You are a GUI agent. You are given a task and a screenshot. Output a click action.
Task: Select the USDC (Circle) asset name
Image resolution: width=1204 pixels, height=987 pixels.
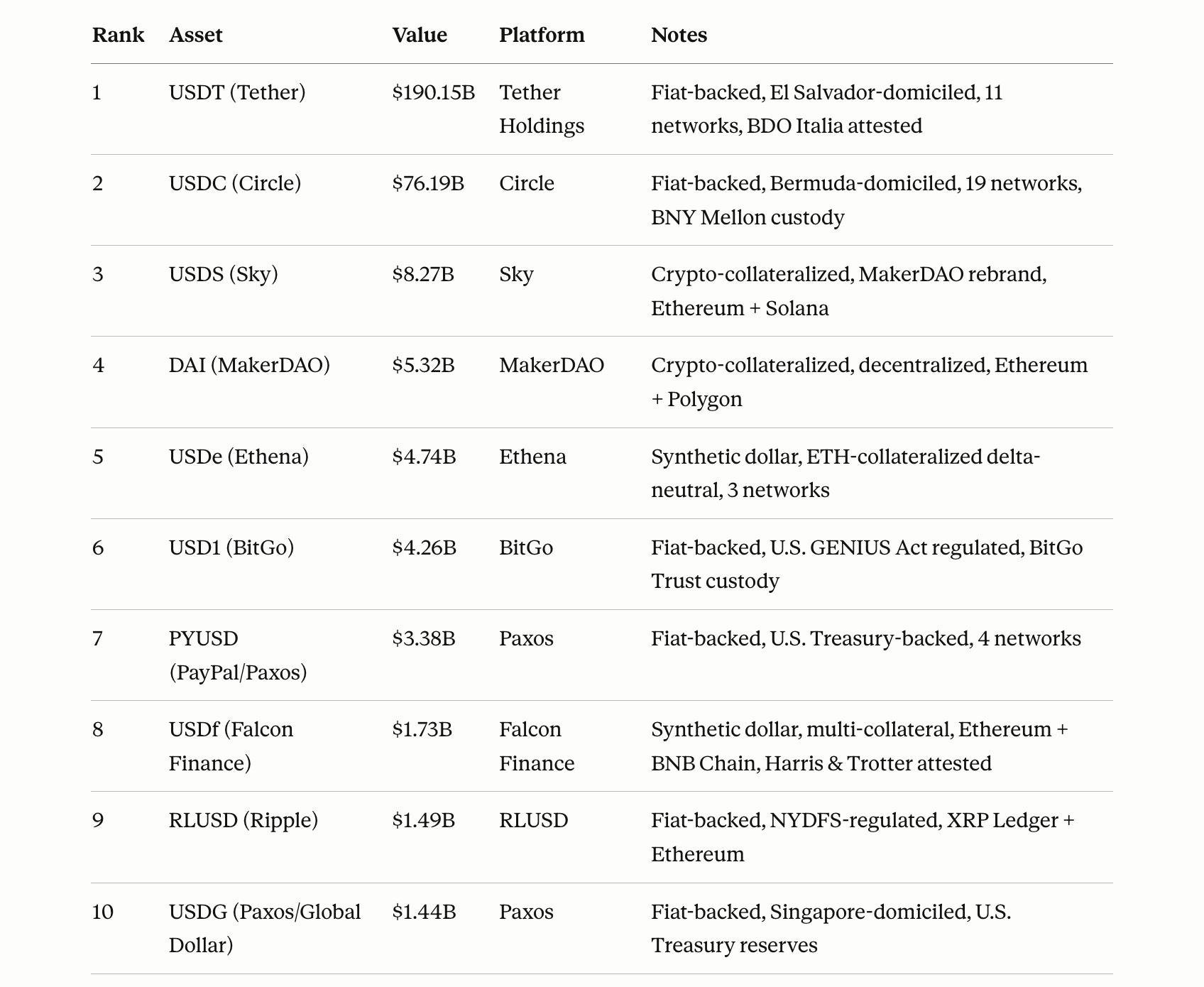point(234,183)
